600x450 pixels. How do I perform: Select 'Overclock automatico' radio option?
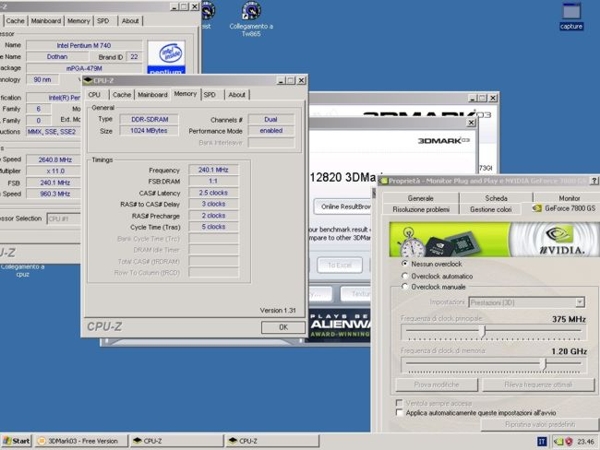click(x=405, y=276)
